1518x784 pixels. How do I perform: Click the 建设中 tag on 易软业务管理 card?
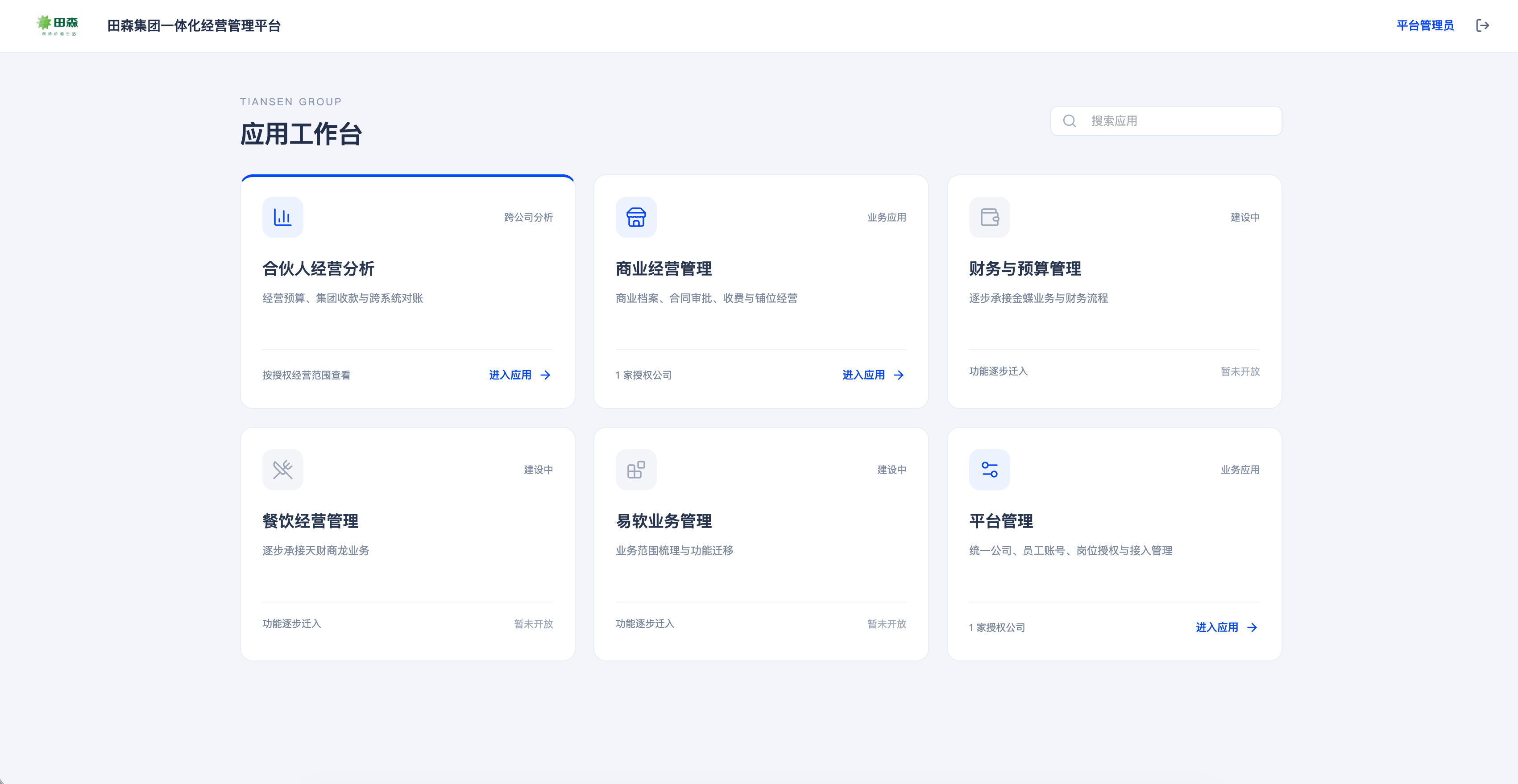click(892, 470)
